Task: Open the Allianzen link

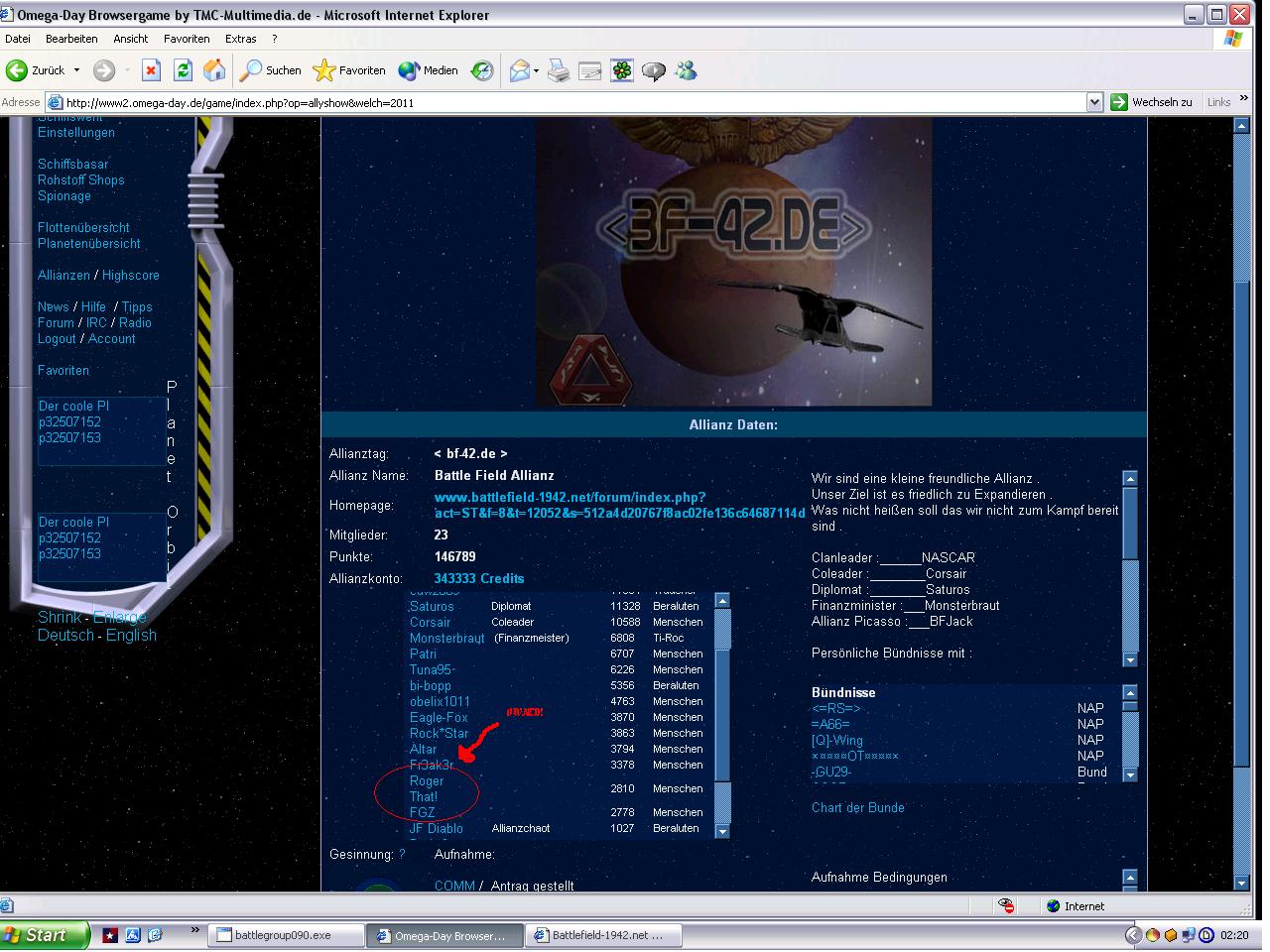Action: coord(63,276)
